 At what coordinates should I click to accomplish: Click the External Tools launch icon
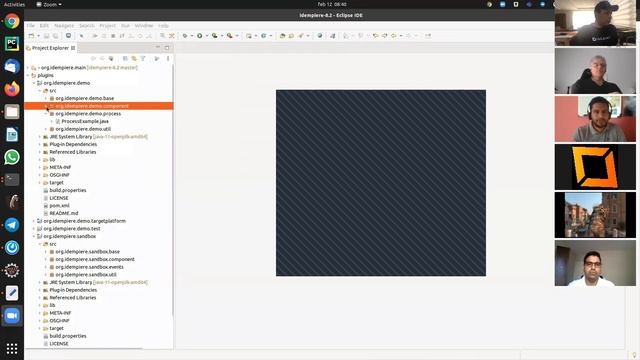coord(230,36)
